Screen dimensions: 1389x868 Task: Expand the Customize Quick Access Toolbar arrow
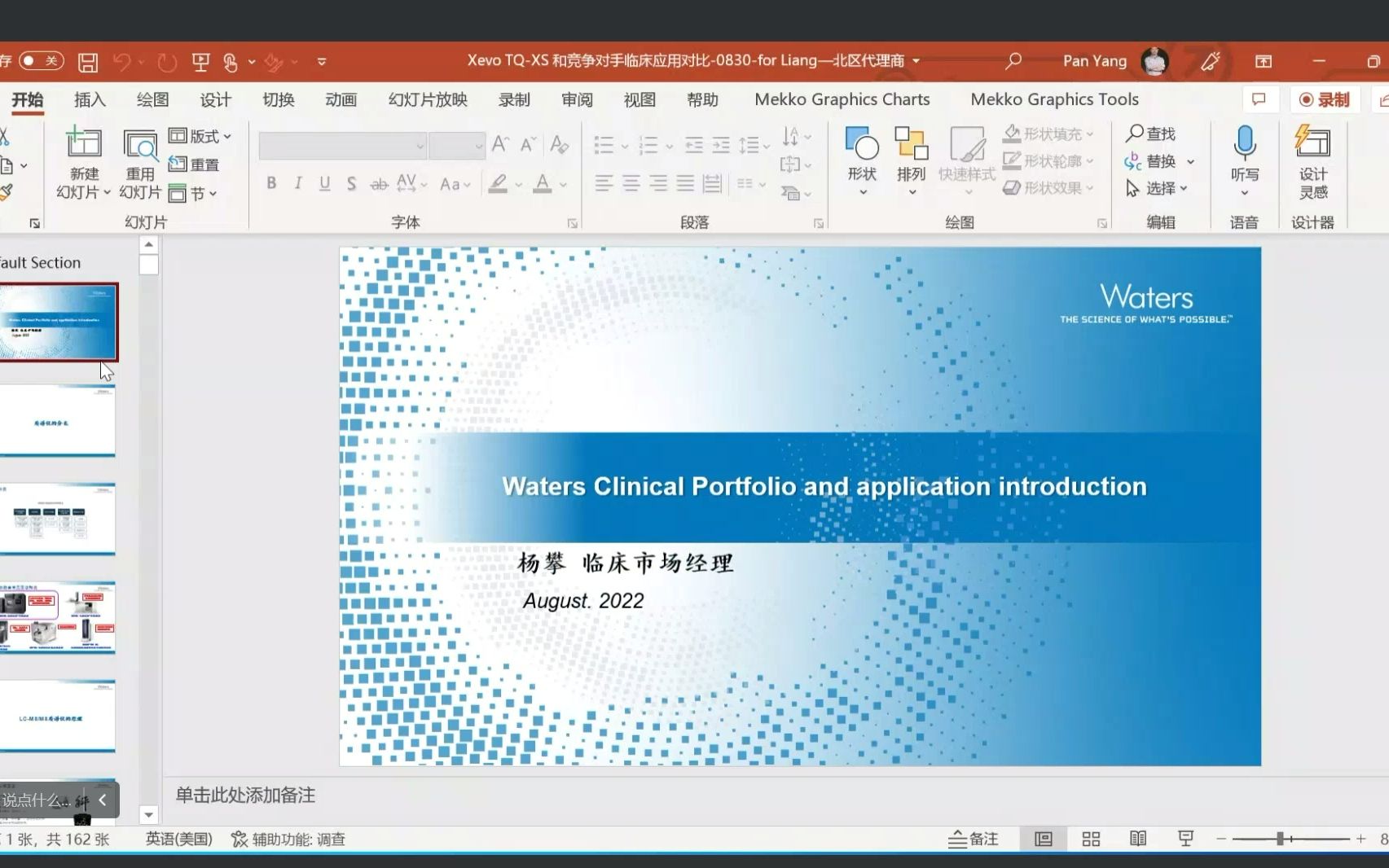click(x=322, y=62)
